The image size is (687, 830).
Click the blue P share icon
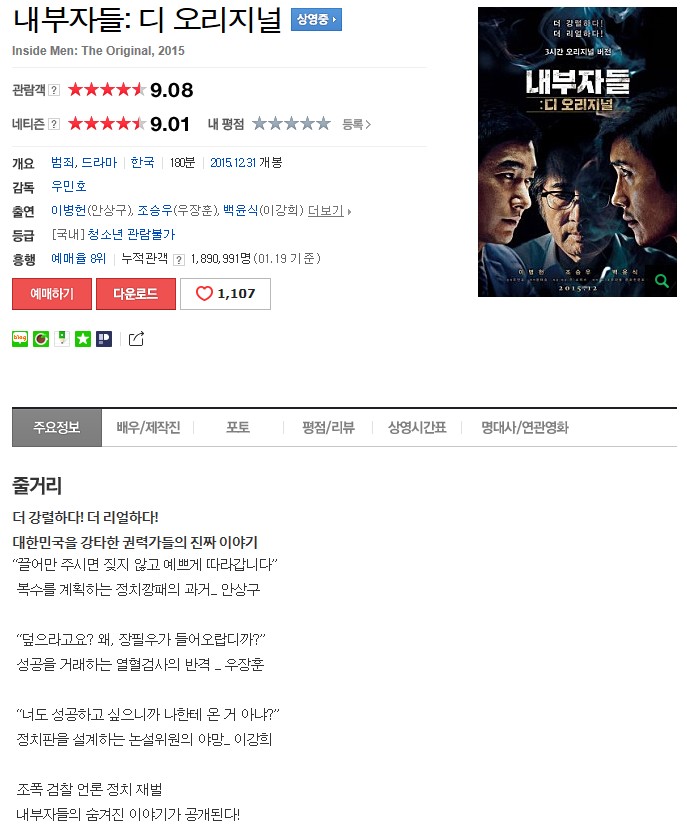click(x=104, y=339)
